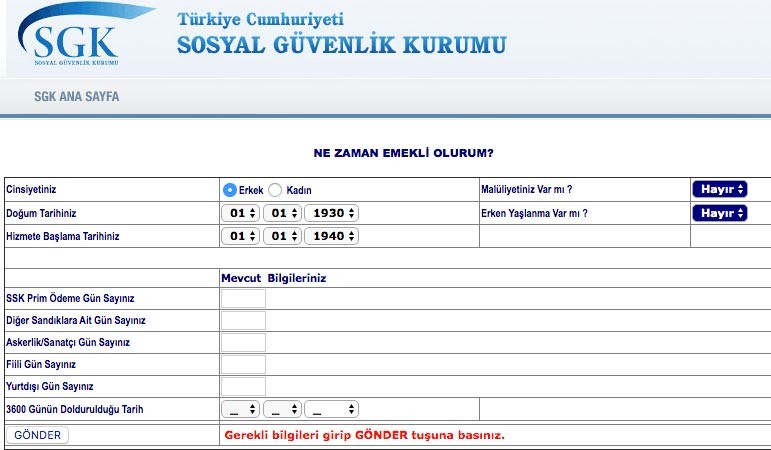Open the birth date month dropdown
Screen dimensions: 771x450
click(x=281, y=213)
